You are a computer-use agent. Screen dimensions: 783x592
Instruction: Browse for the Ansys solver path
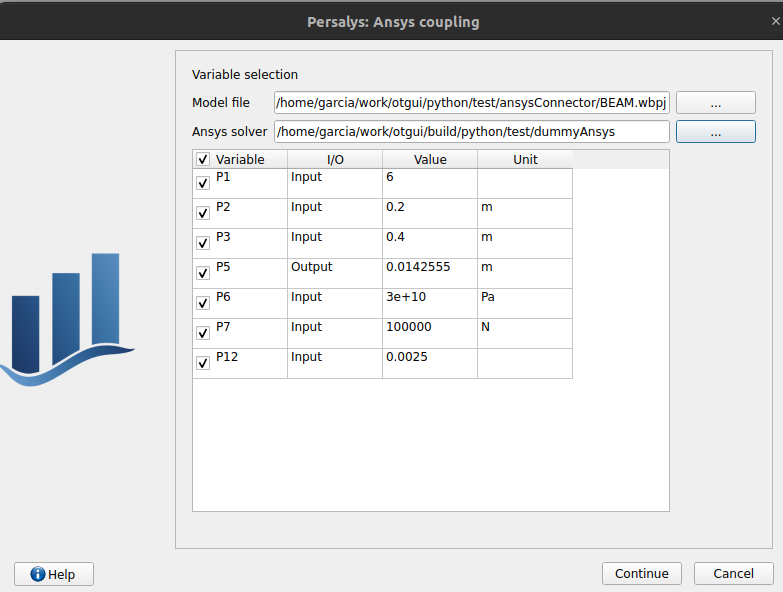715,132
